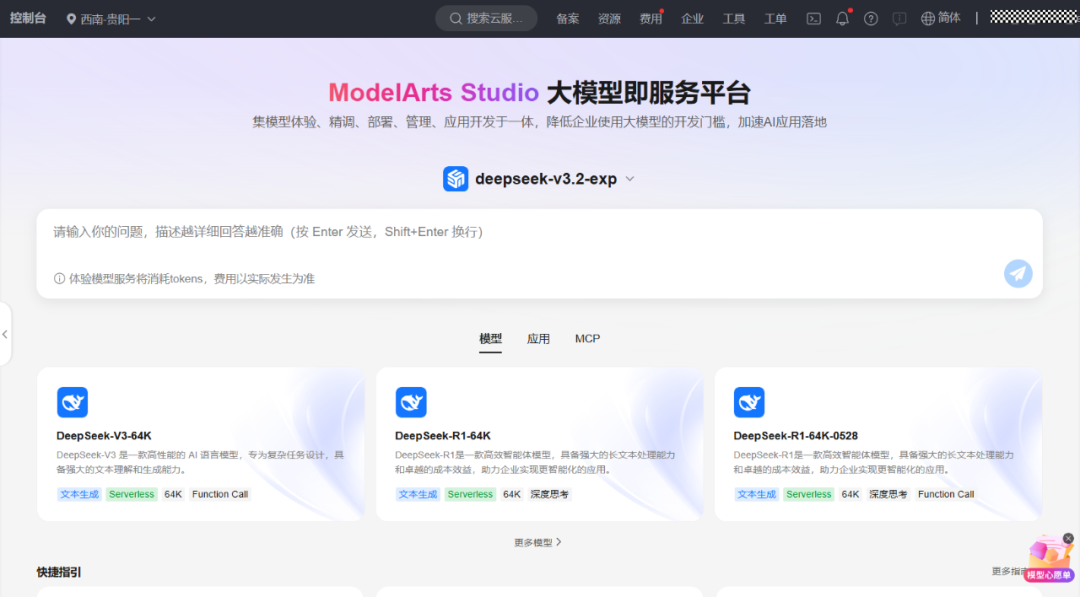Click the pixelated account name in header
The width and height of the screenshot is (1080, 597).
click(x=1034, y=17)
